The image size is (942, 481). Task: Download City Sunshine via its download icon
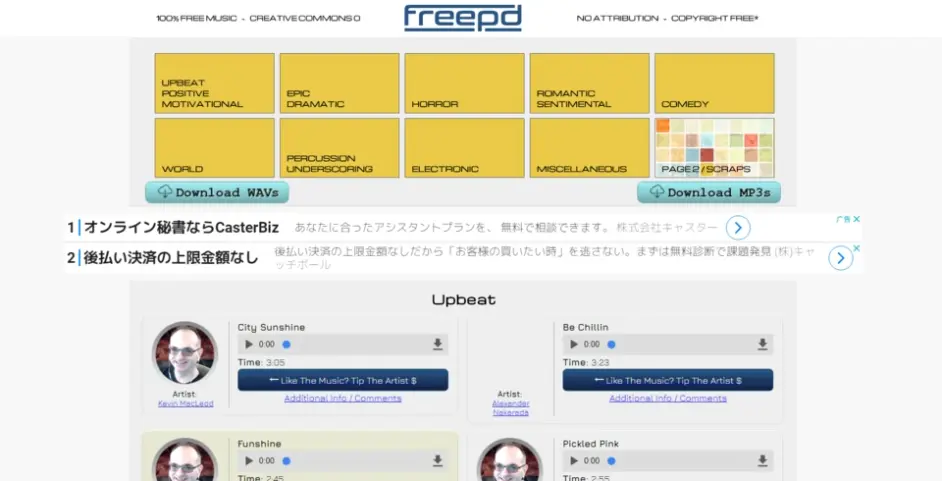click(437, 344)
